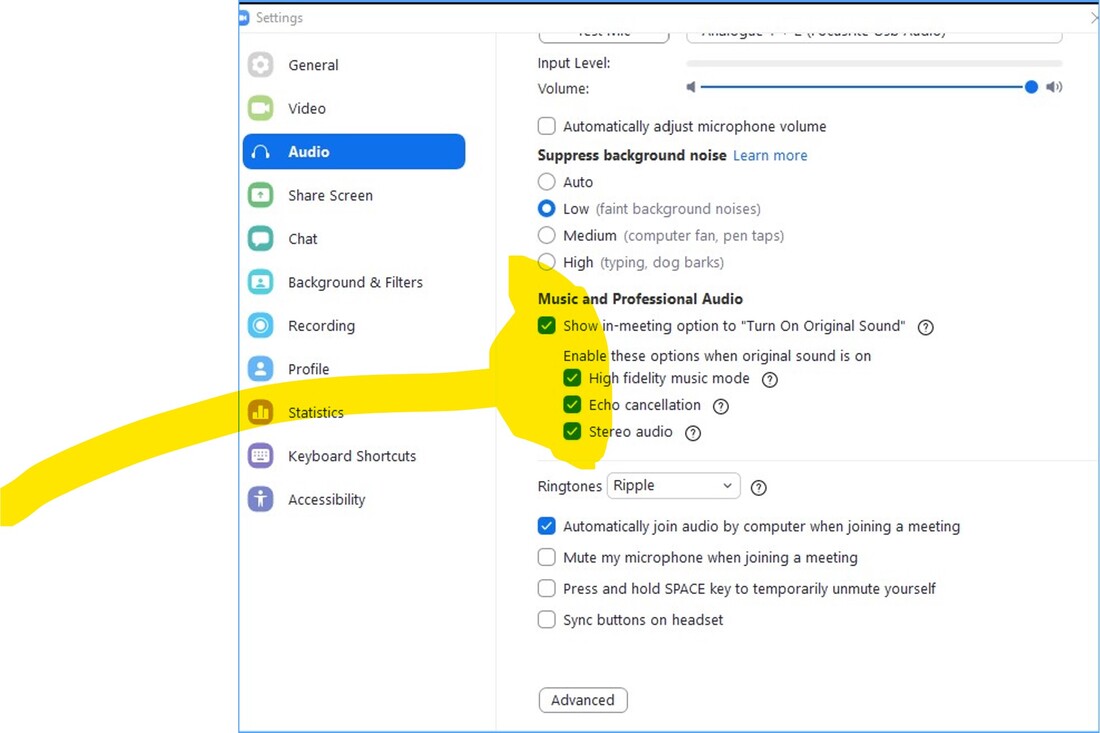Screen dimensions: 1100x733
Task: Click the Video camera icon in sidebar
Action: [x=261, y=108]
